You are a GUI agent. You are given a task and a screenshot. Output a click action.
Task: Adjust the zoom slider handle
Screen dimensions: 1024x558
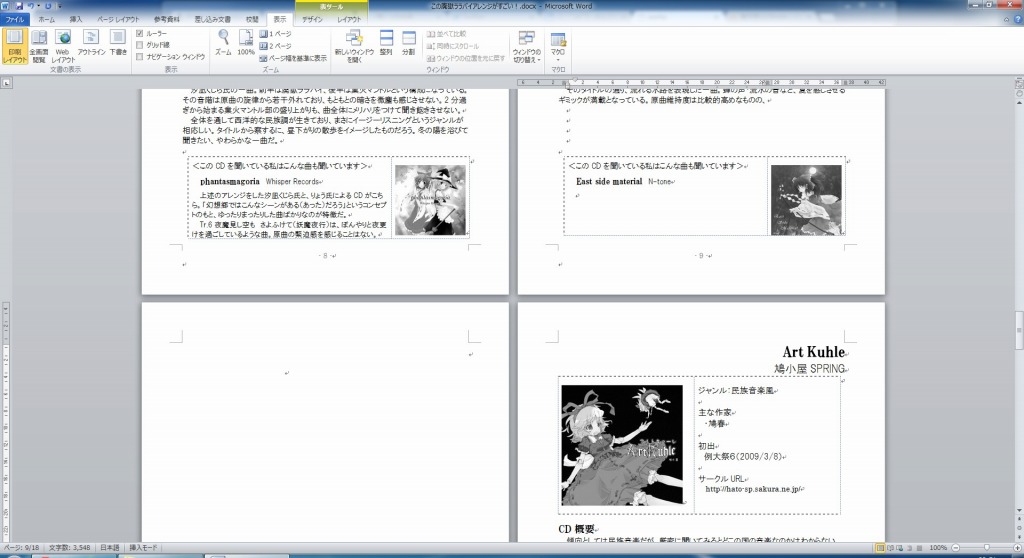986,548
